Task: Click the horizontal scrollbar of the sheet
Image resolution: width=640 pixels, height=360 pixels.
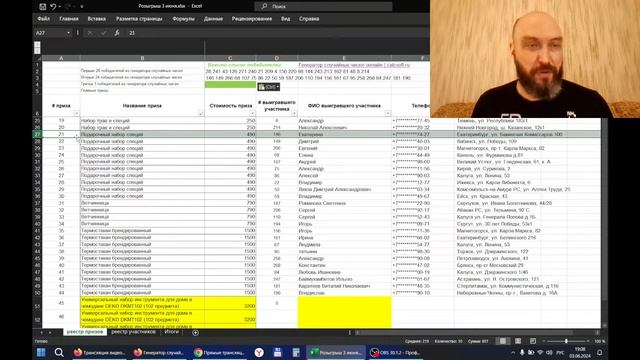Action: (478, 333)
